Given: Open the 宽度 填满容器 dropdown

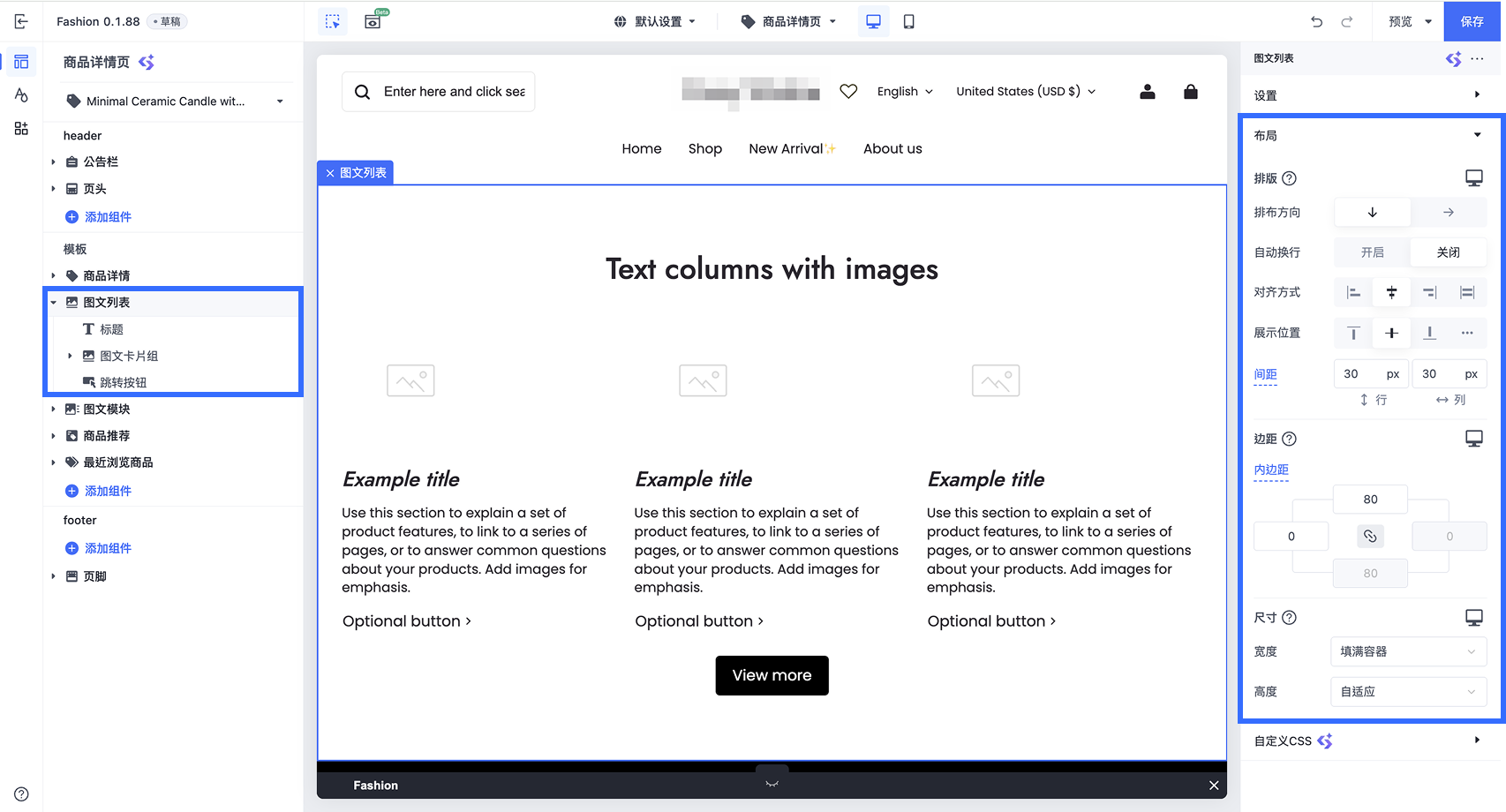Looking at the screenshot, I should (x=1408, y=651).
